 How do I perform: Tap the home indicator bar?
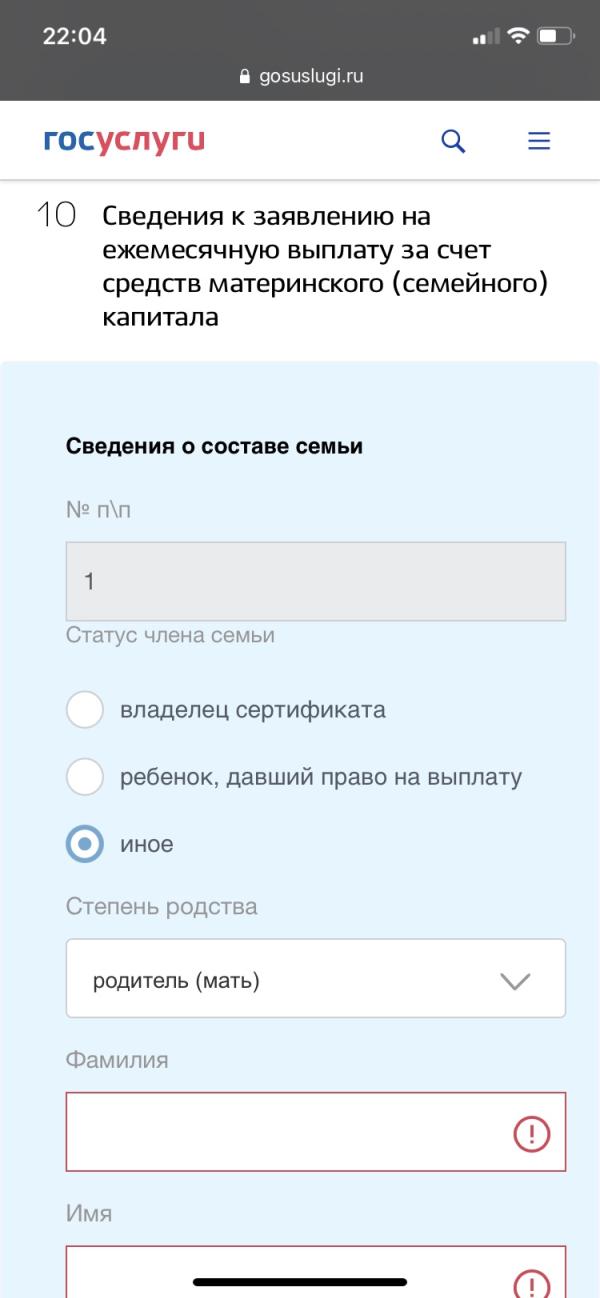[x=300, y=1281]
